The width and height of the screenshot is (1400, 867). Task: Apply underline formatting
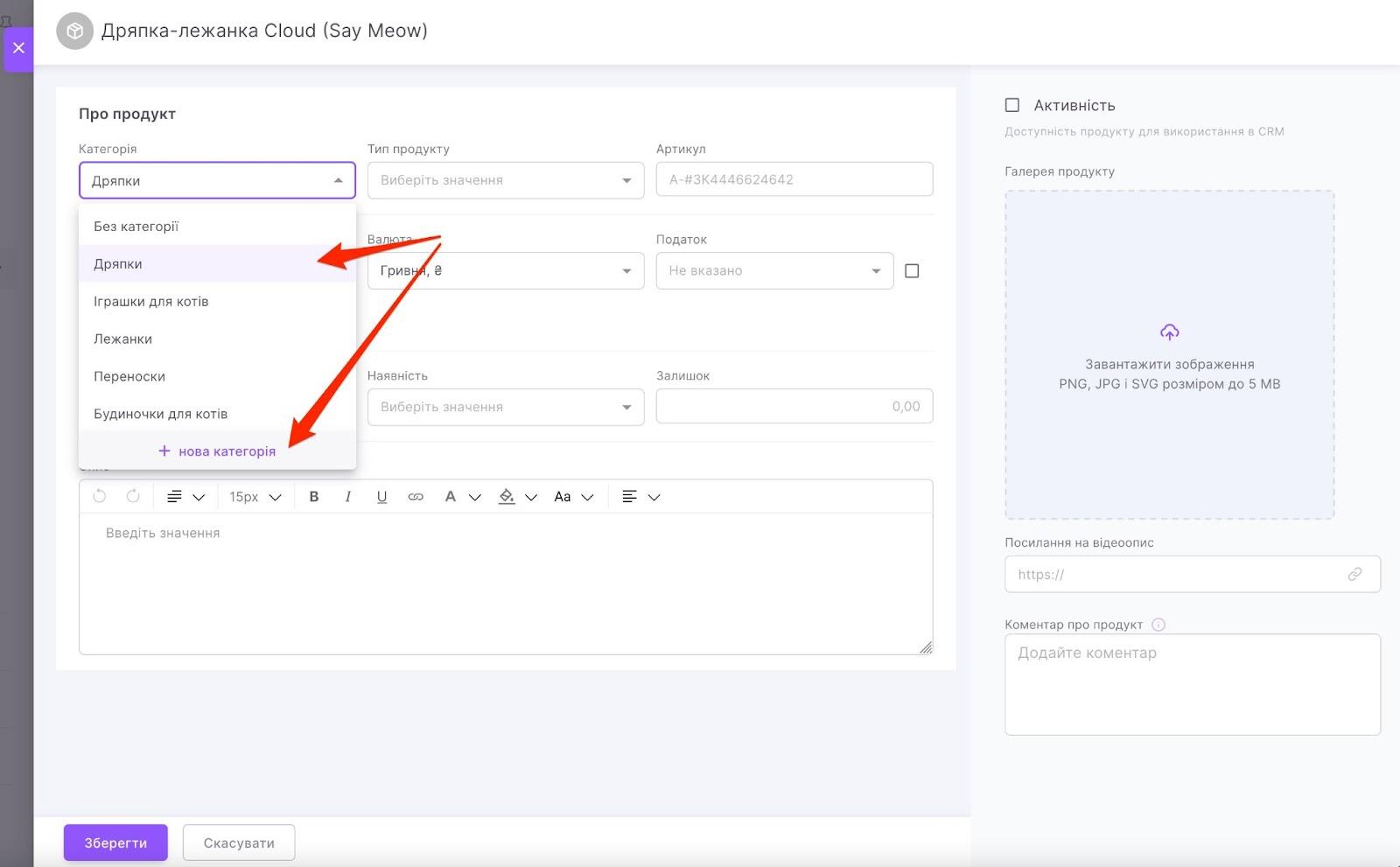click(381, 497)
